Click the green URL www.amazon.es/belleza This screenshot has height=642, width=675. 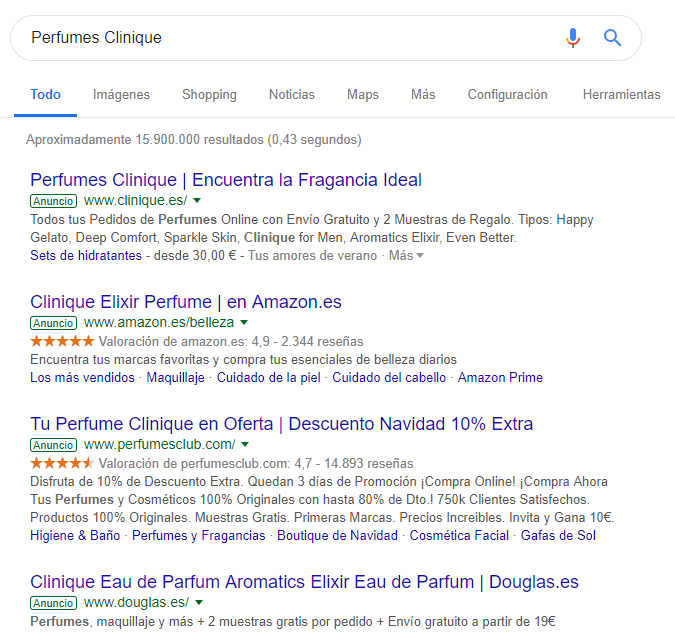pyautogui.click(x=159, y=322)
